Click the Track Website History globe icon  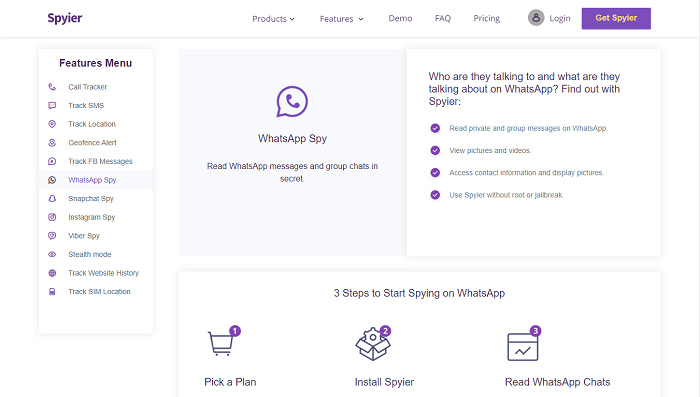[52, 273]
